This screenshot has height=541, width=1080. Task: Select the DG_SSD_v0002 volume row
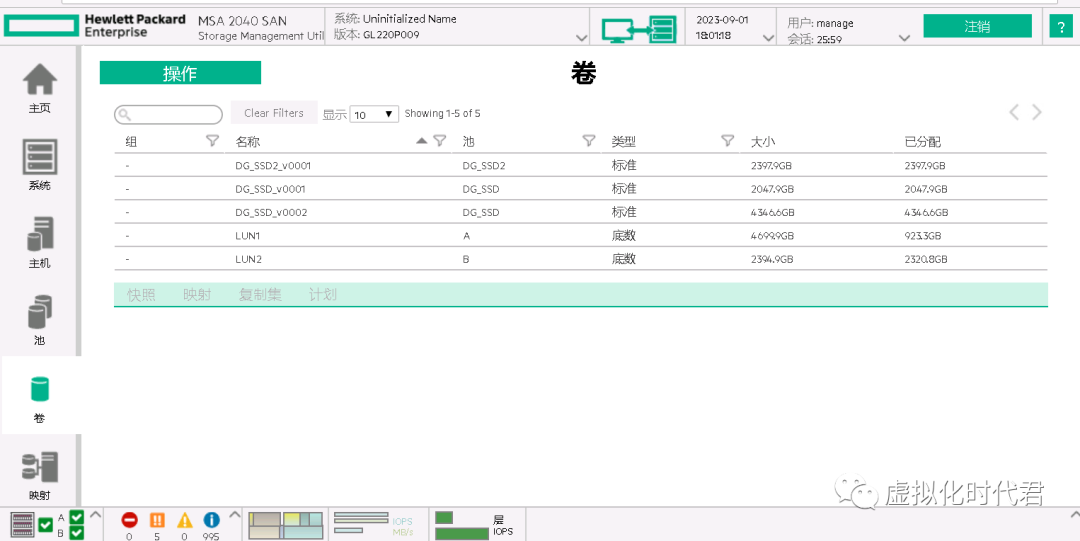581,212
